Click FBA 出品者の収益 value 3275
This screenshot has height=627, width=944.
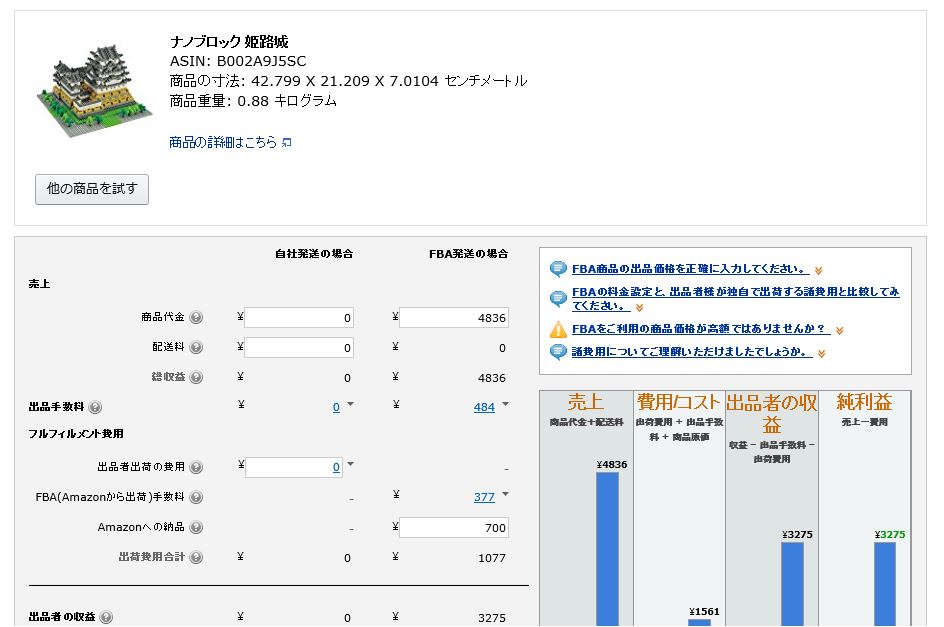tap(492, 618)
